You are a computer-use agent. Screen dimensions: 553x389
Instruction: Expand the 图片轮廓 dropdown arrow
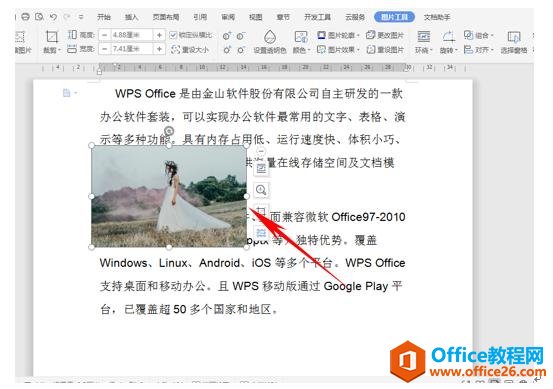(x=358, y=35)
